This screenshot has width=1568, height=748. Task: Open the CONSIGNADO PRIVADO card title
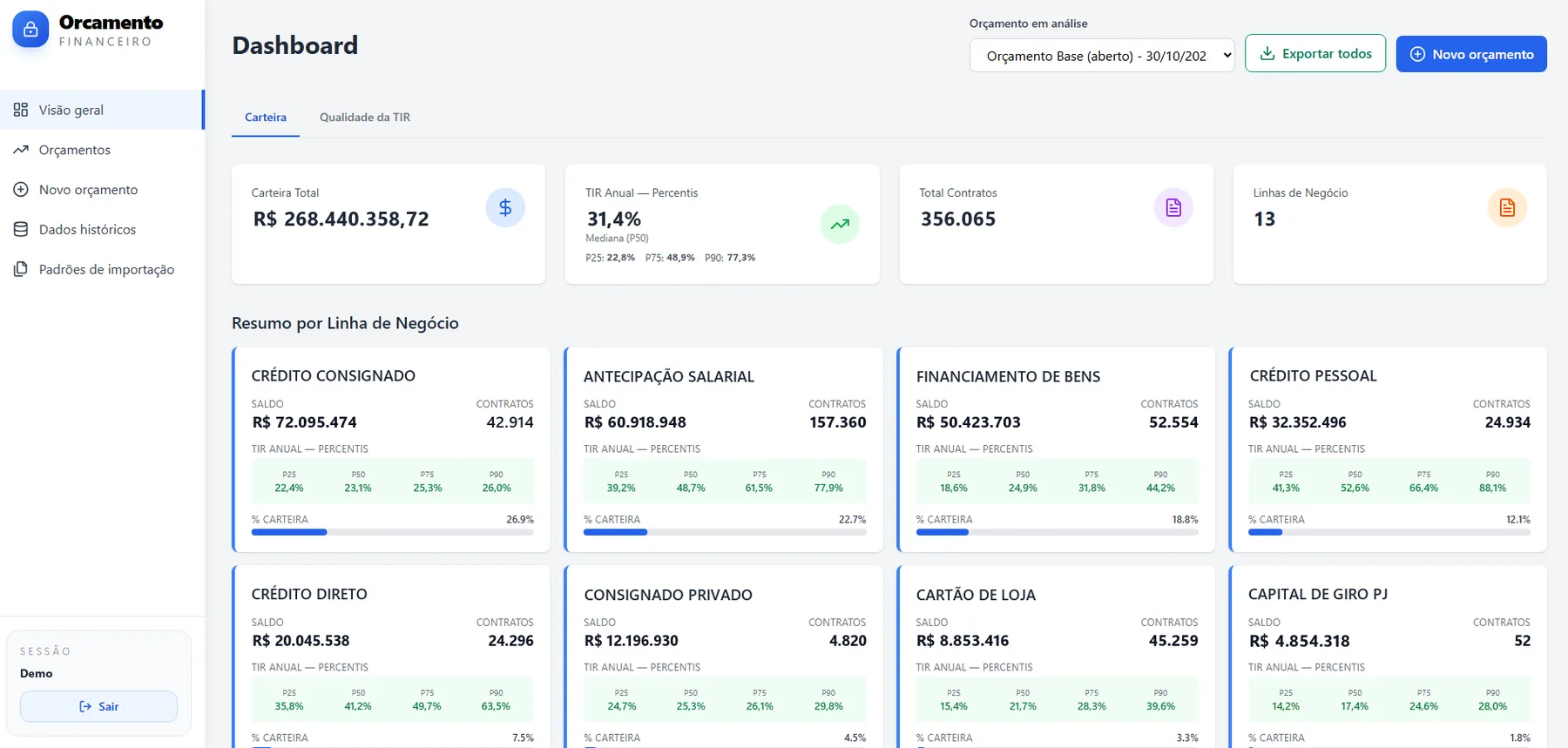pos(668,596)
